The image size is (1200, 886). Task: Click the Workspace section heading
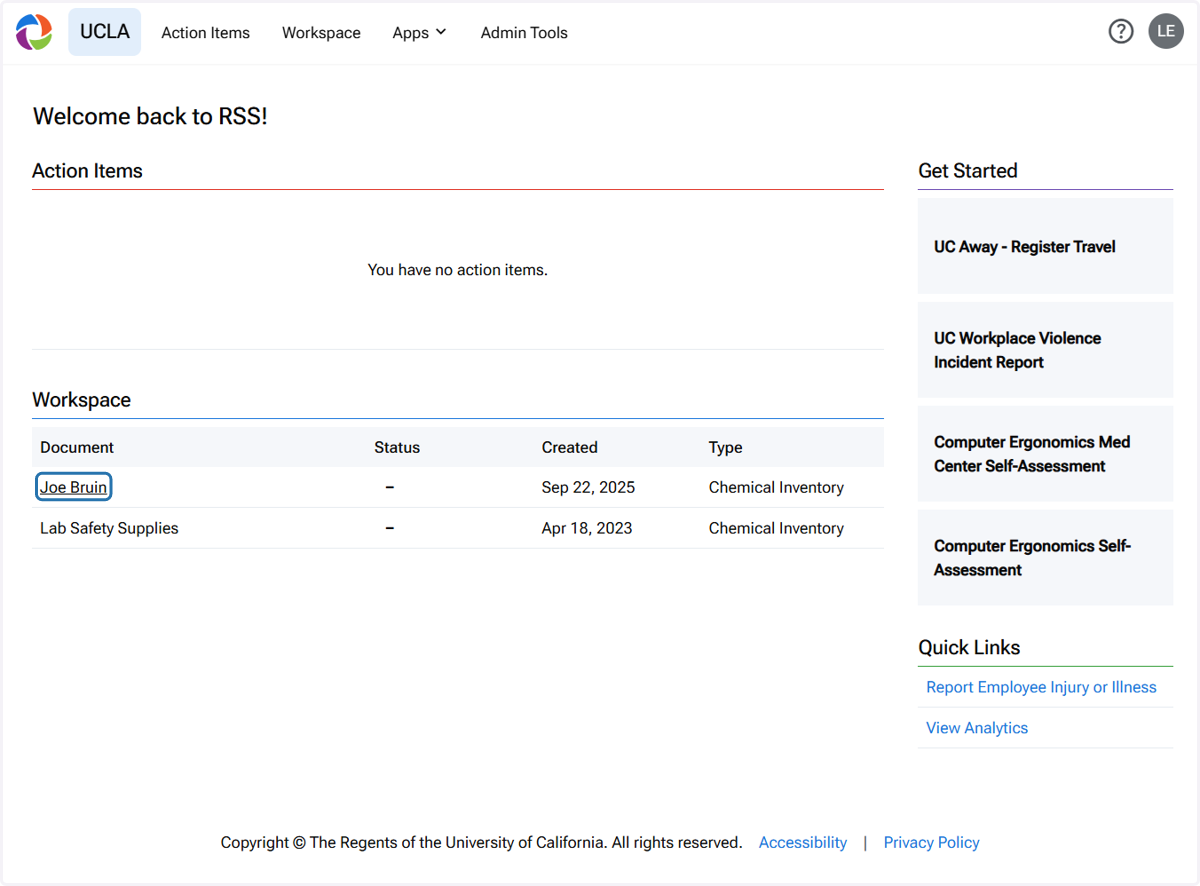[x=82, y=400]
